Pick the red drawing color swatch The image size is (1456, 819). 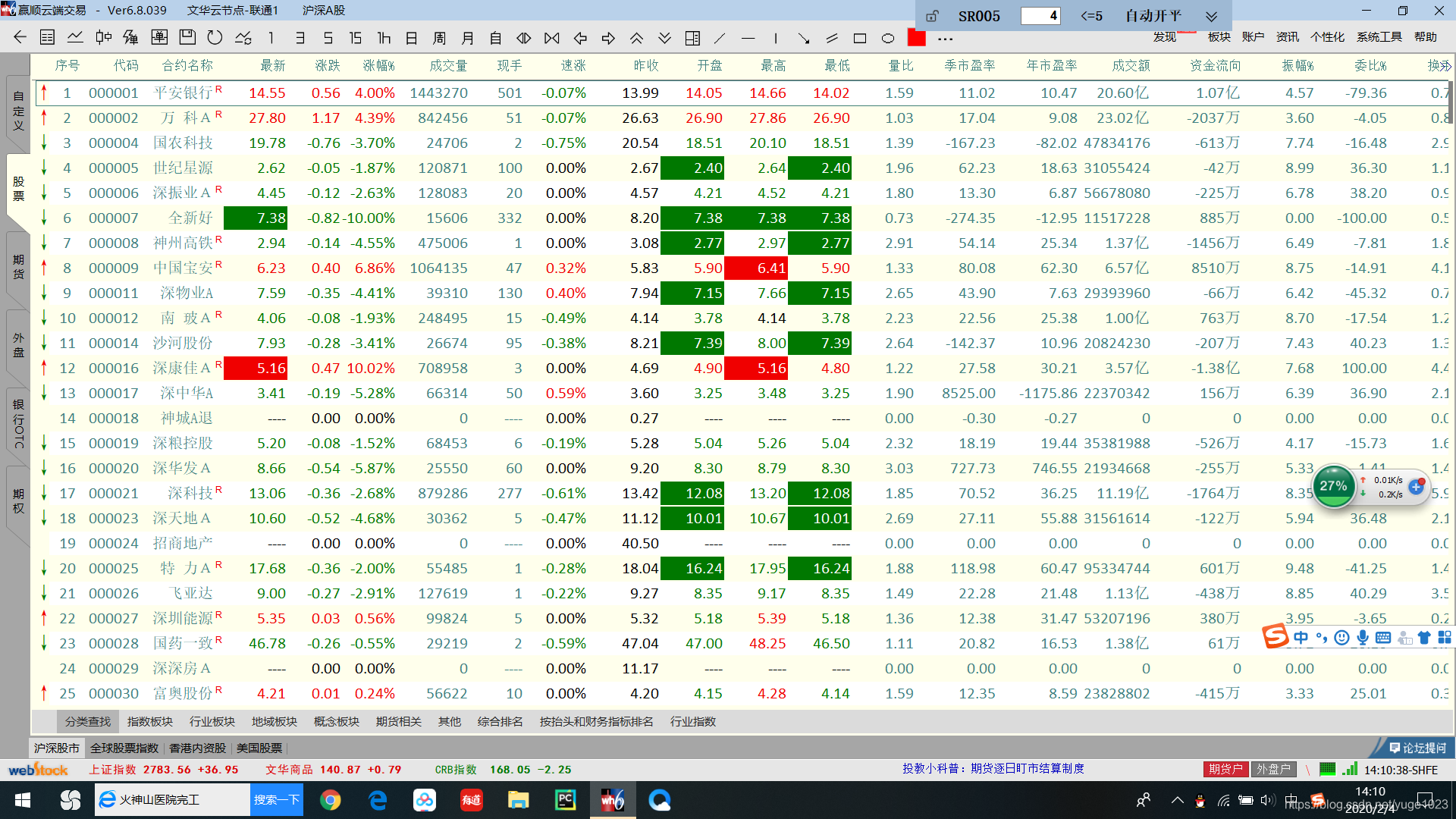coord(916,38)
